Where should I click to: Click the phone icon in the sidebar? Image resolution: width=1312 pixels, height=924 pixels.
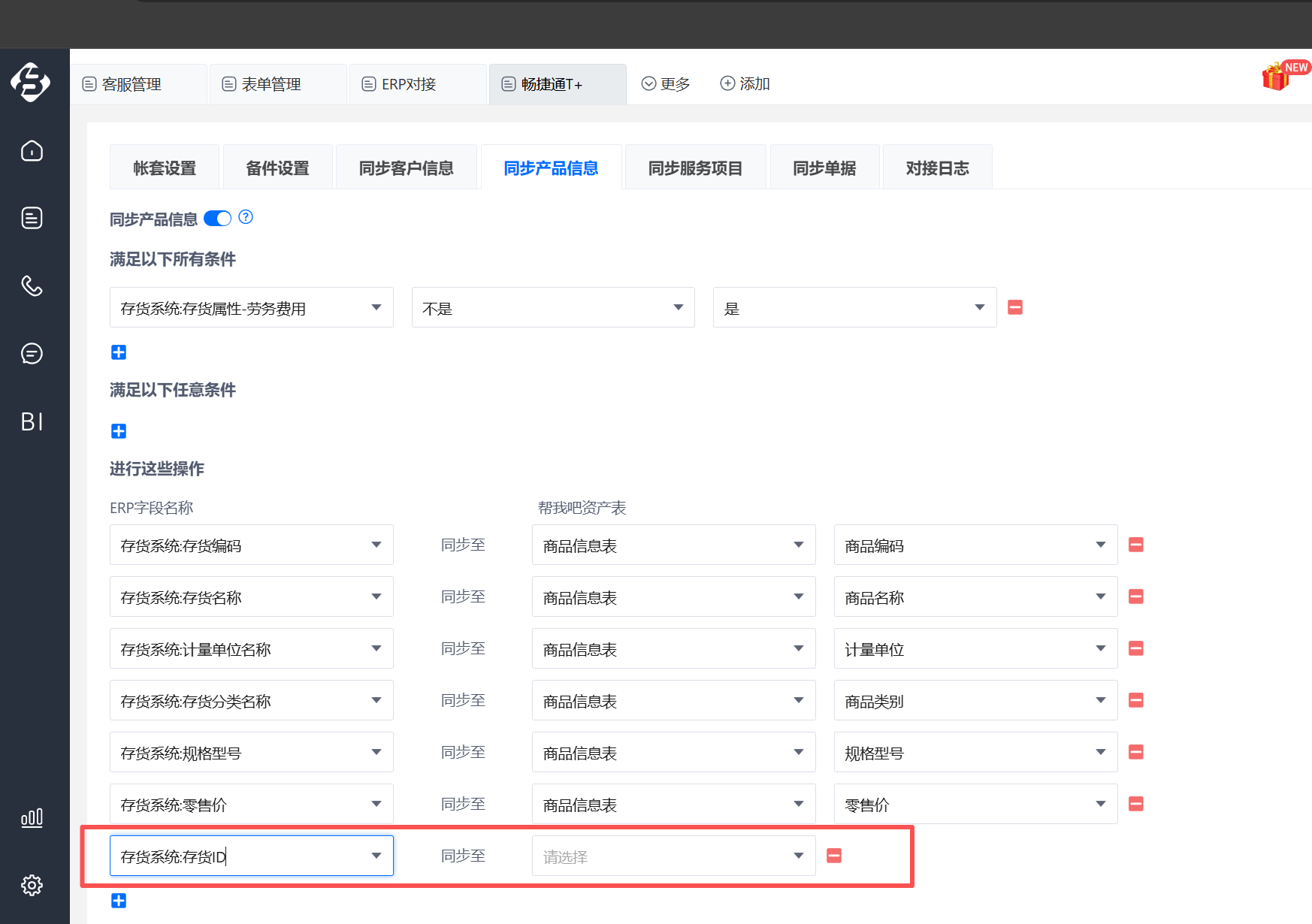coord(32,285)
